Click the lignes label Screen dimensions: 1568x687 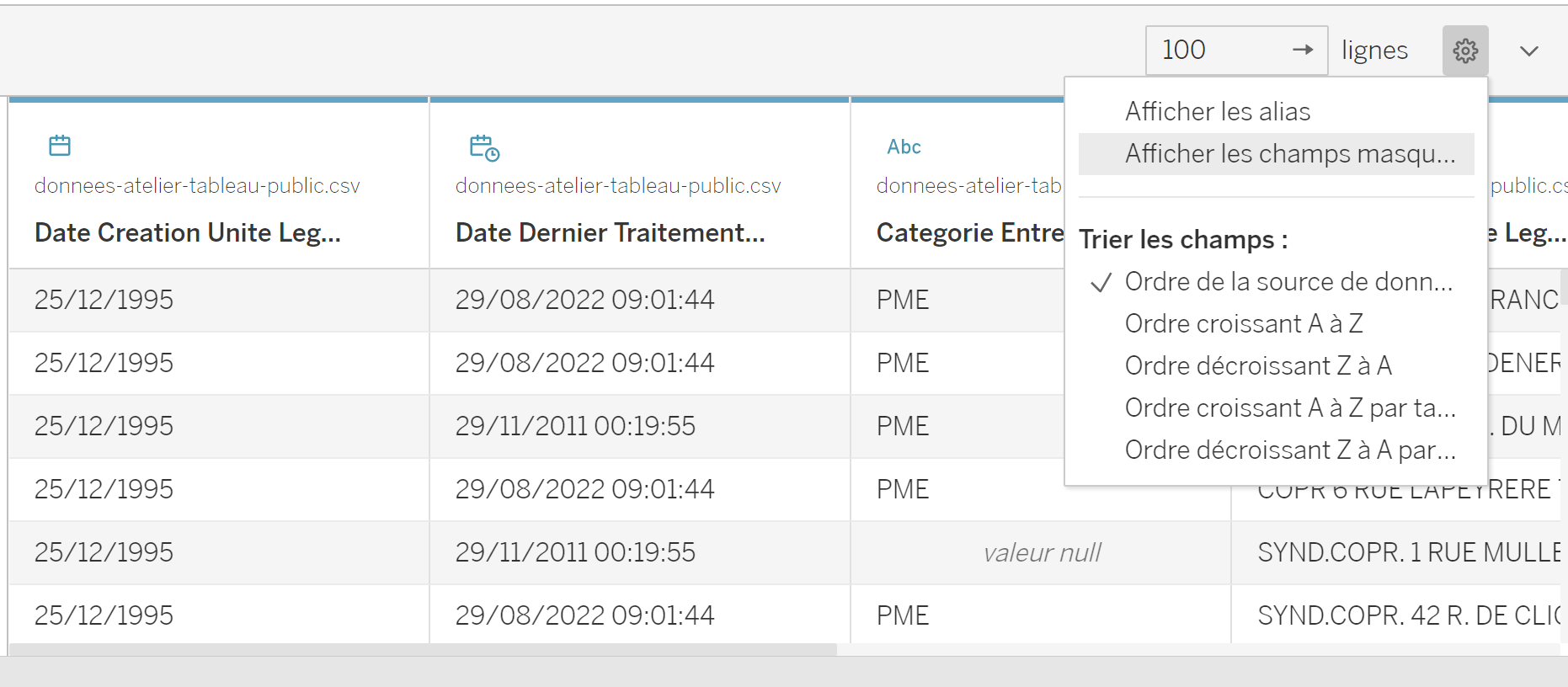(1374, 51)
